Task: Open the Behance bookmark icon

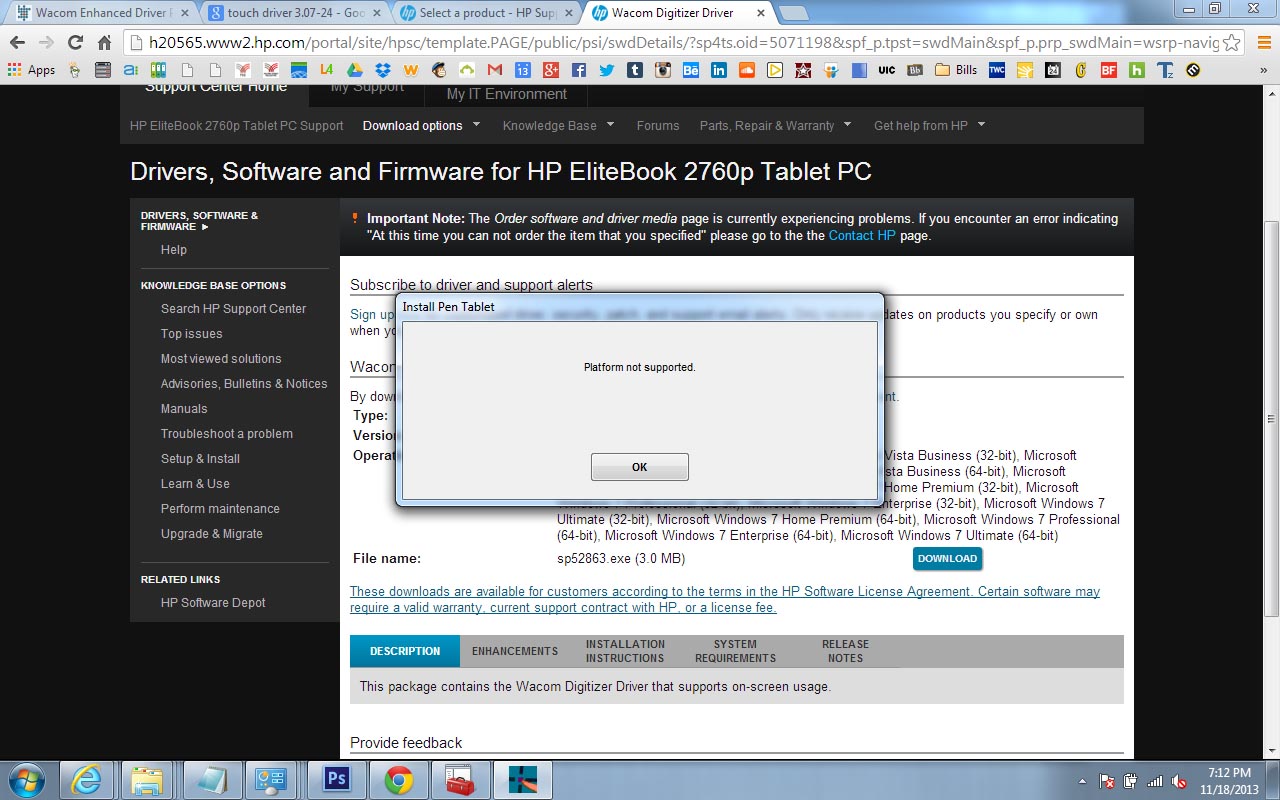Action: coord(691,70)
